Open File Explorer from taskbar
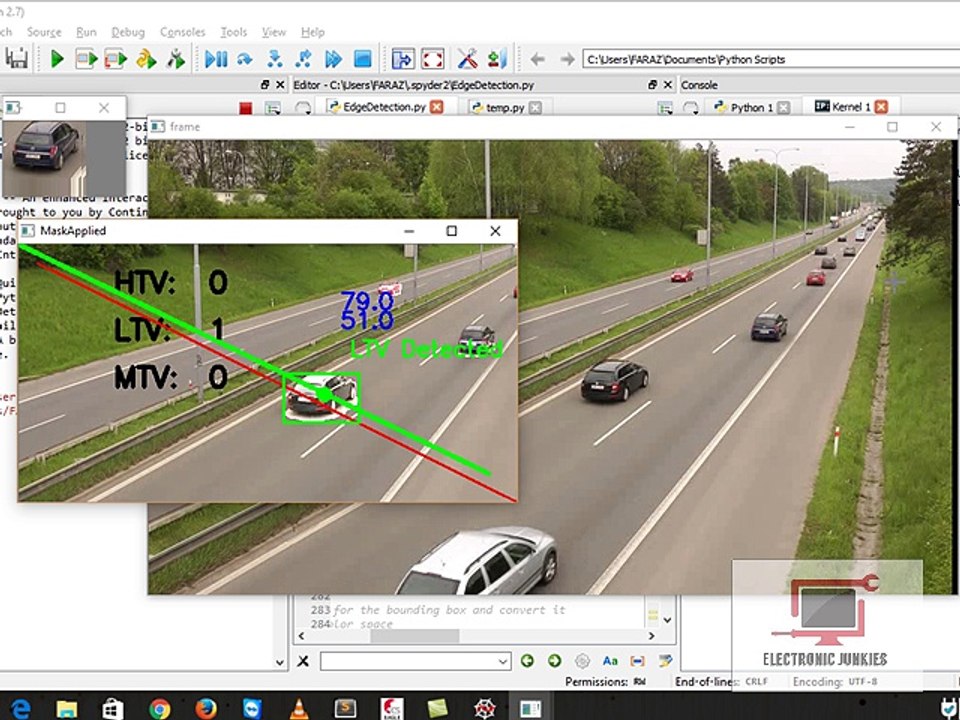The height and width of the screenshot is (720, 960). pyautogui.click(x=67, y=708)
